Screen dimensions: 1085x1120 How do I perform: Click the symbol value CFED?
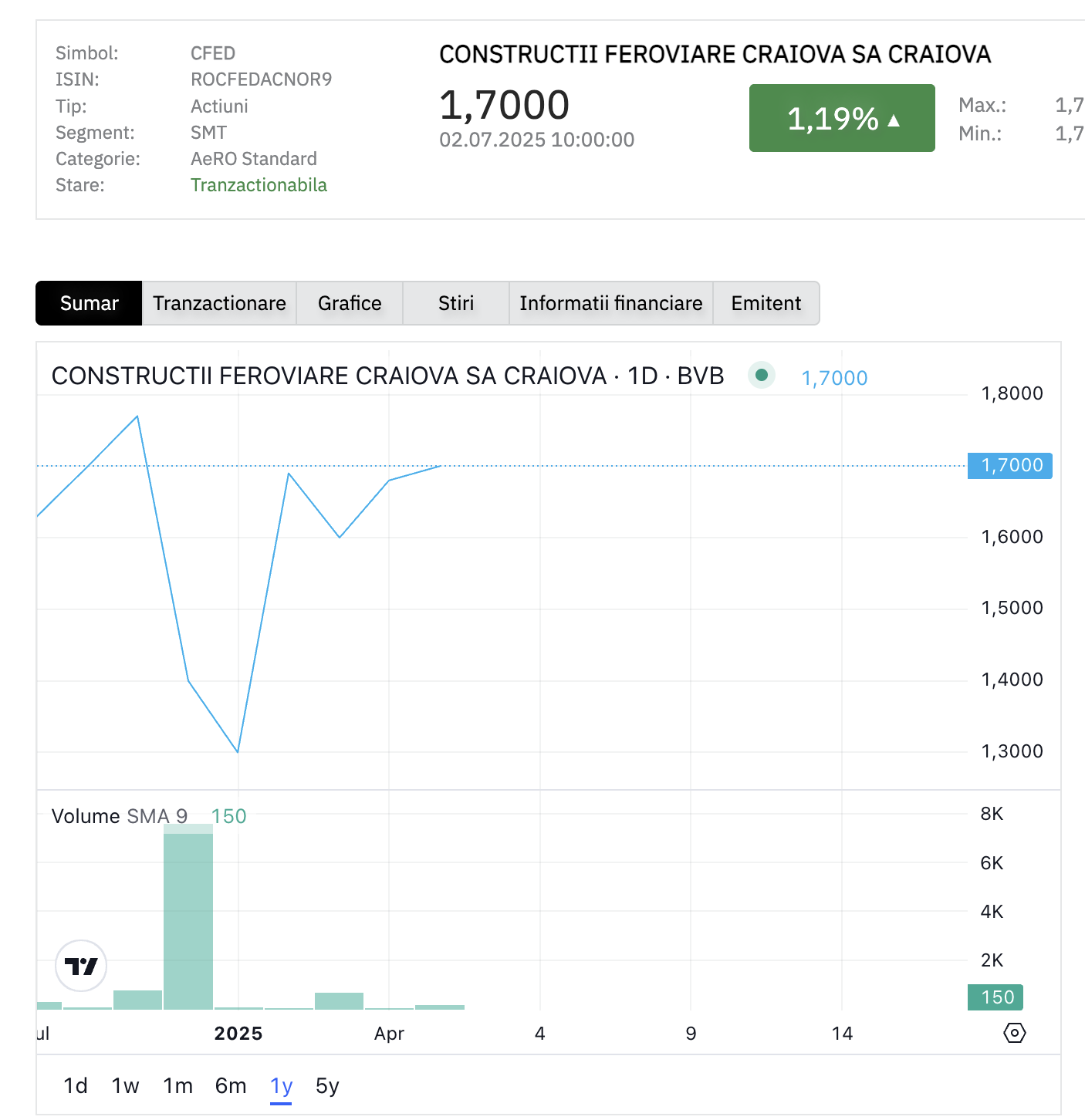tap(213, 53)
